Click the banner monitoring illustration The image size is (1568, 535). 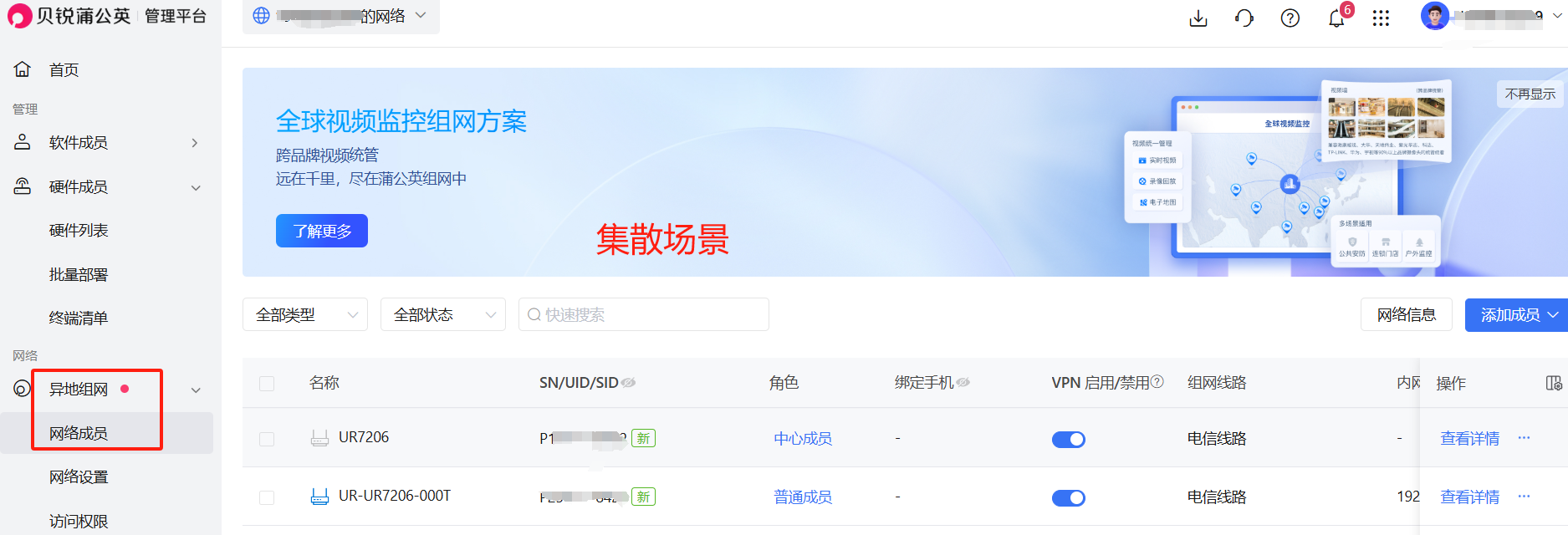1288,174
